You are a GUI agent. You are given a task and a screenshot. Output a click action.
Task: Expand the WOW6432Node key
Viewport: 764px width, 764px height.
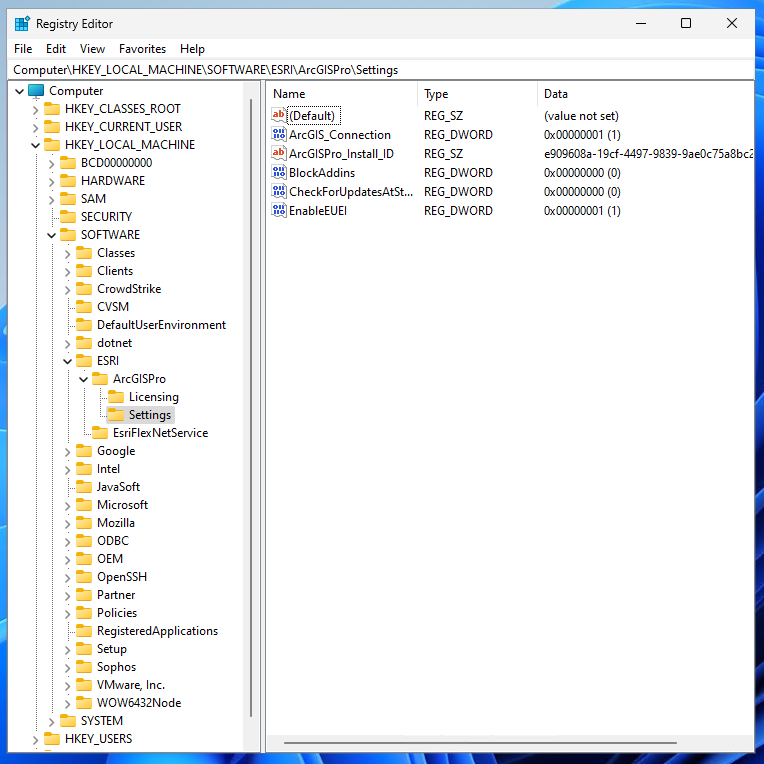[x=68, y=704]
